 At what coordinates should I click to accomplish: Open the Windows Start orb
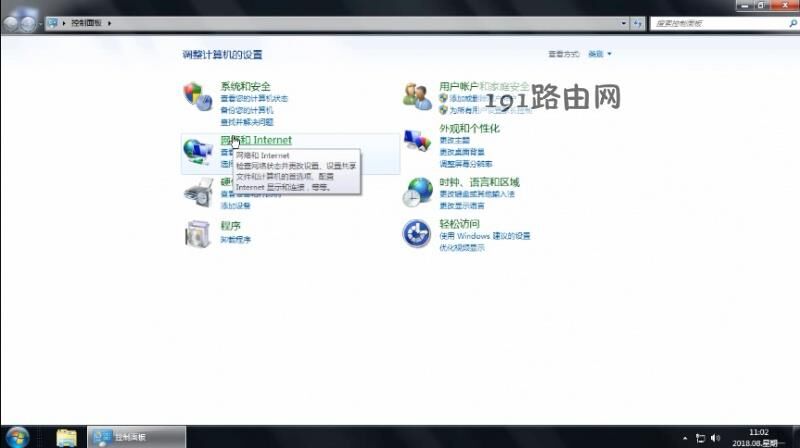click(18, 437)
